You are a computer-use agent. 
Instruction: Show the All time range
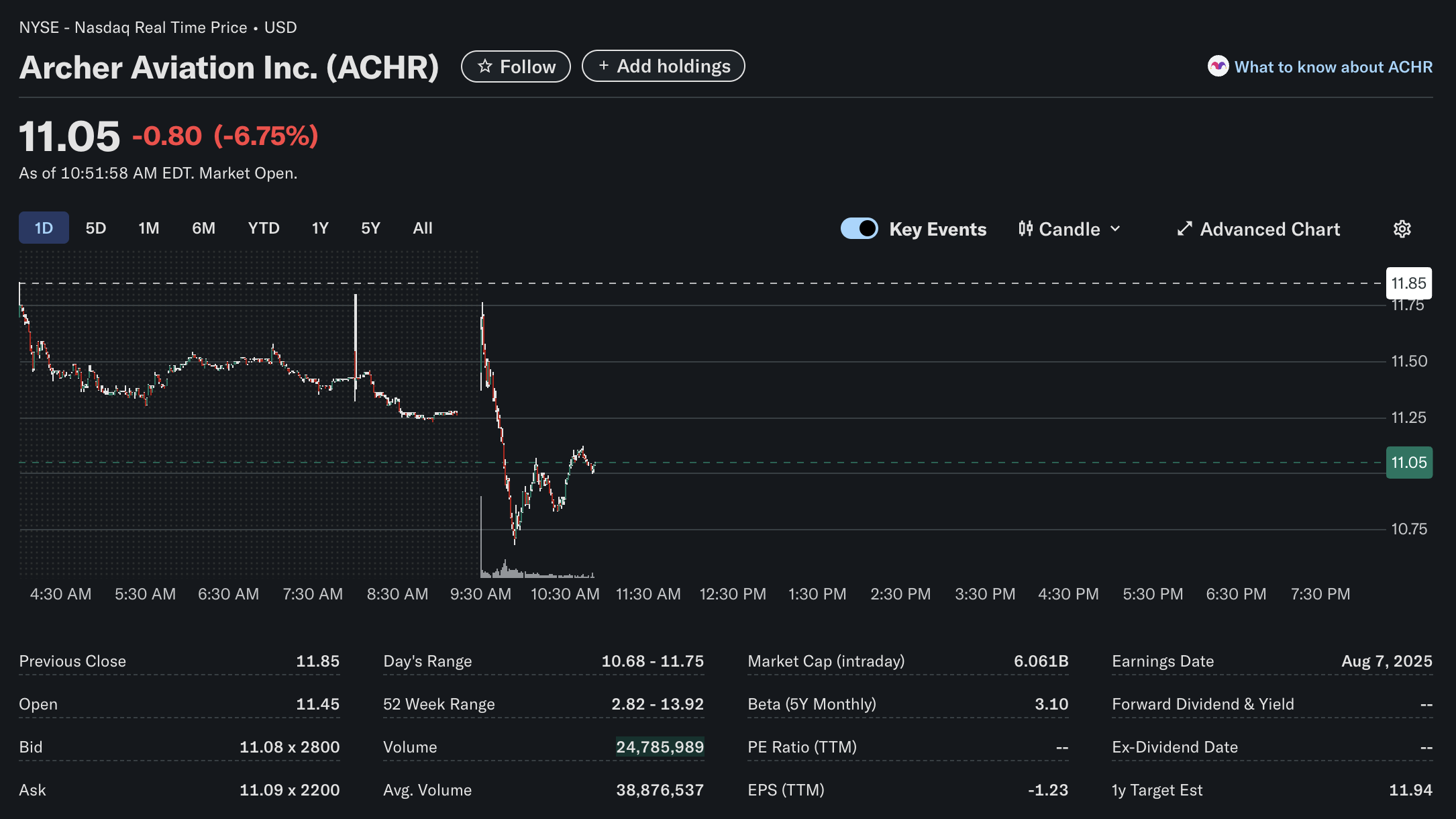click(423, 228)
